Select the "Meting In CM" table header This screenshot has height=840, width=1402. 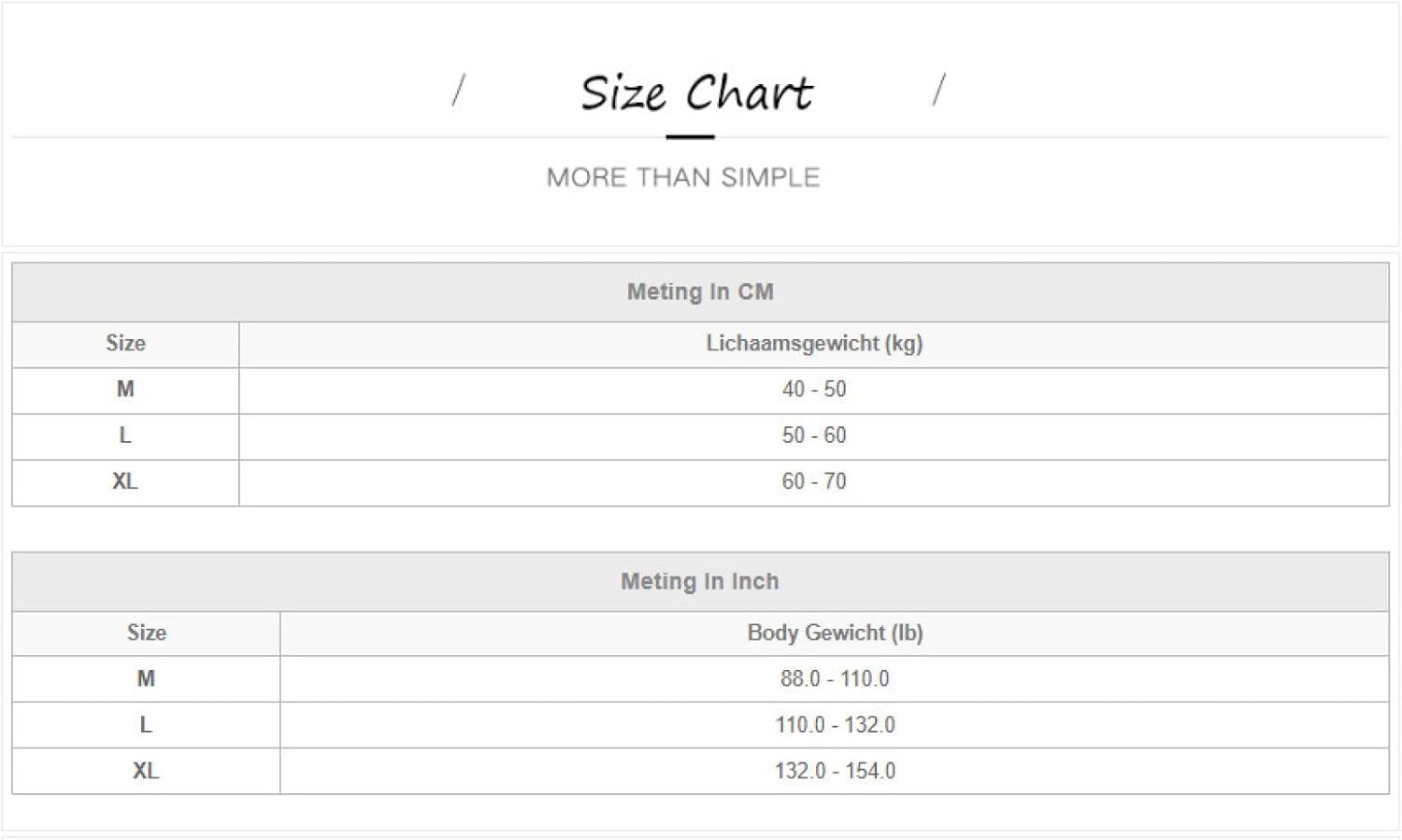pos(700,292)
